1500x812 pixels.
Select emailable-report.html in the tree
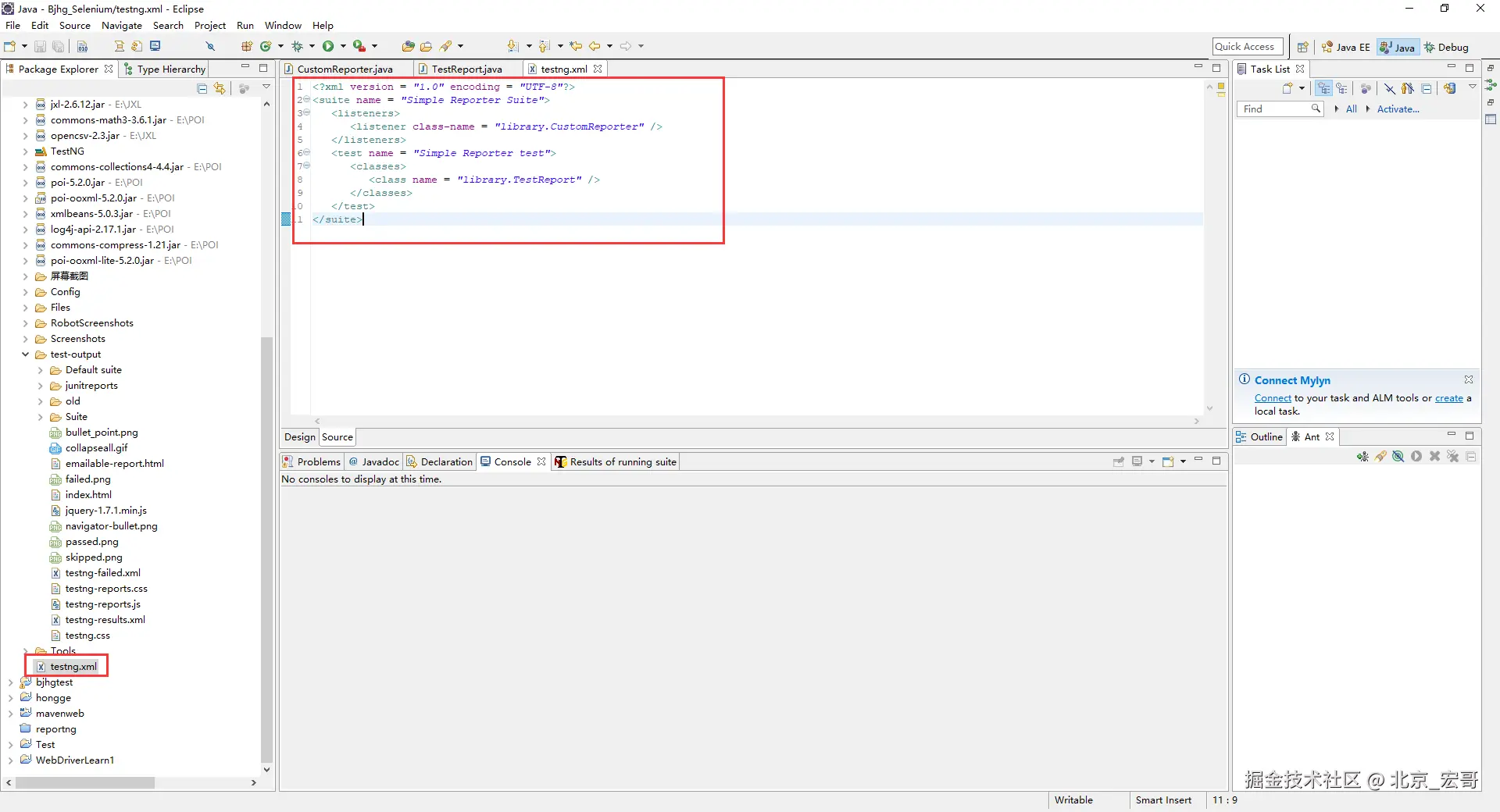(x=114, y=464)
